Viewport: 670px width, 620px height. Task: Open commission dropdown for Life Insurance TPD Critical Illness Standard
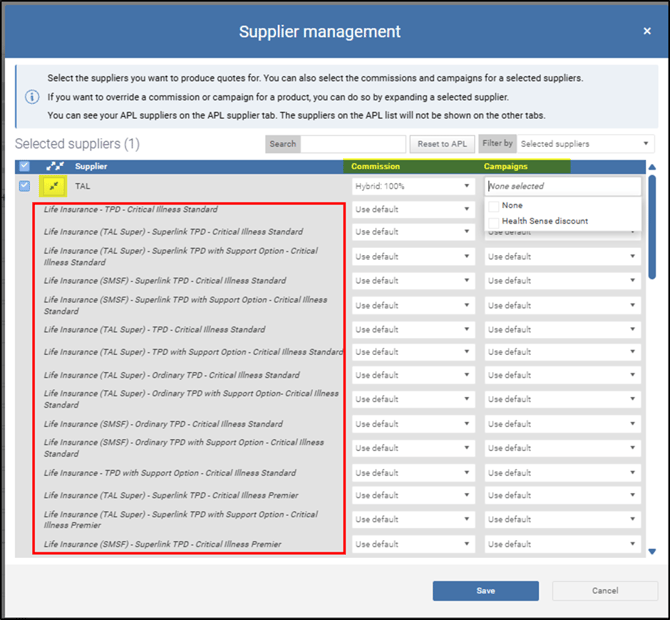[412, 210]
